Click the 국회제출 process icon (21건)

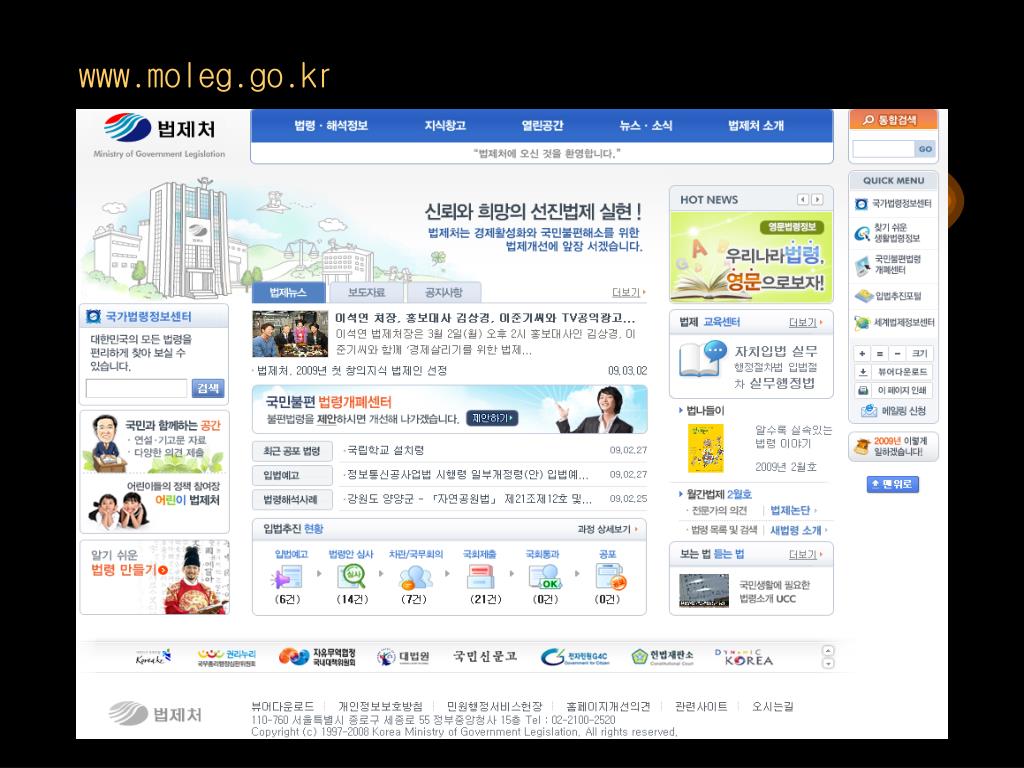tap(481, 578)
